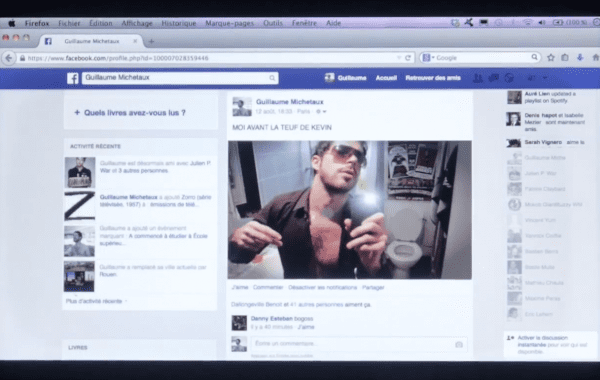
Task: Like Danny Esteban's comment with J'aime
Action: pos(306,327)
